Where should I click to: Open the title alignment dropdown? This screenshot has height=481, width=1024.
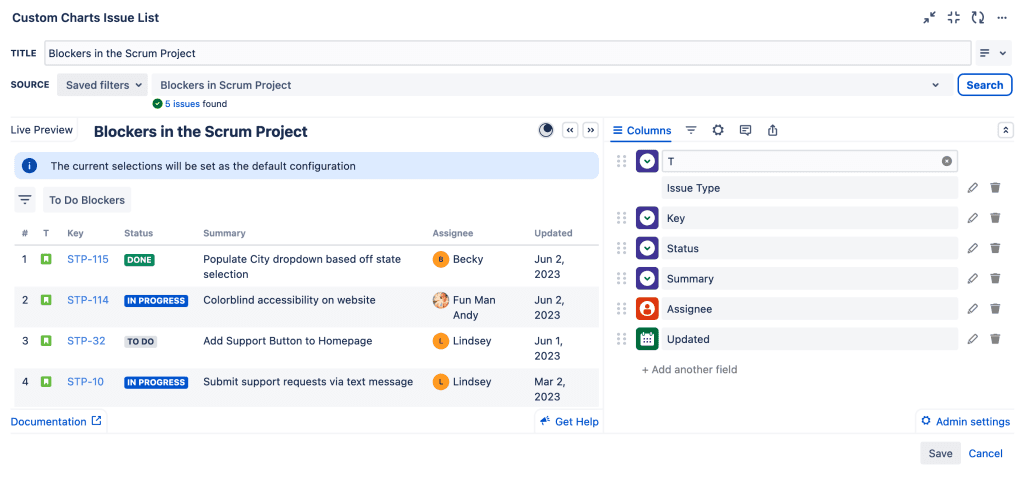pos(993,53)
